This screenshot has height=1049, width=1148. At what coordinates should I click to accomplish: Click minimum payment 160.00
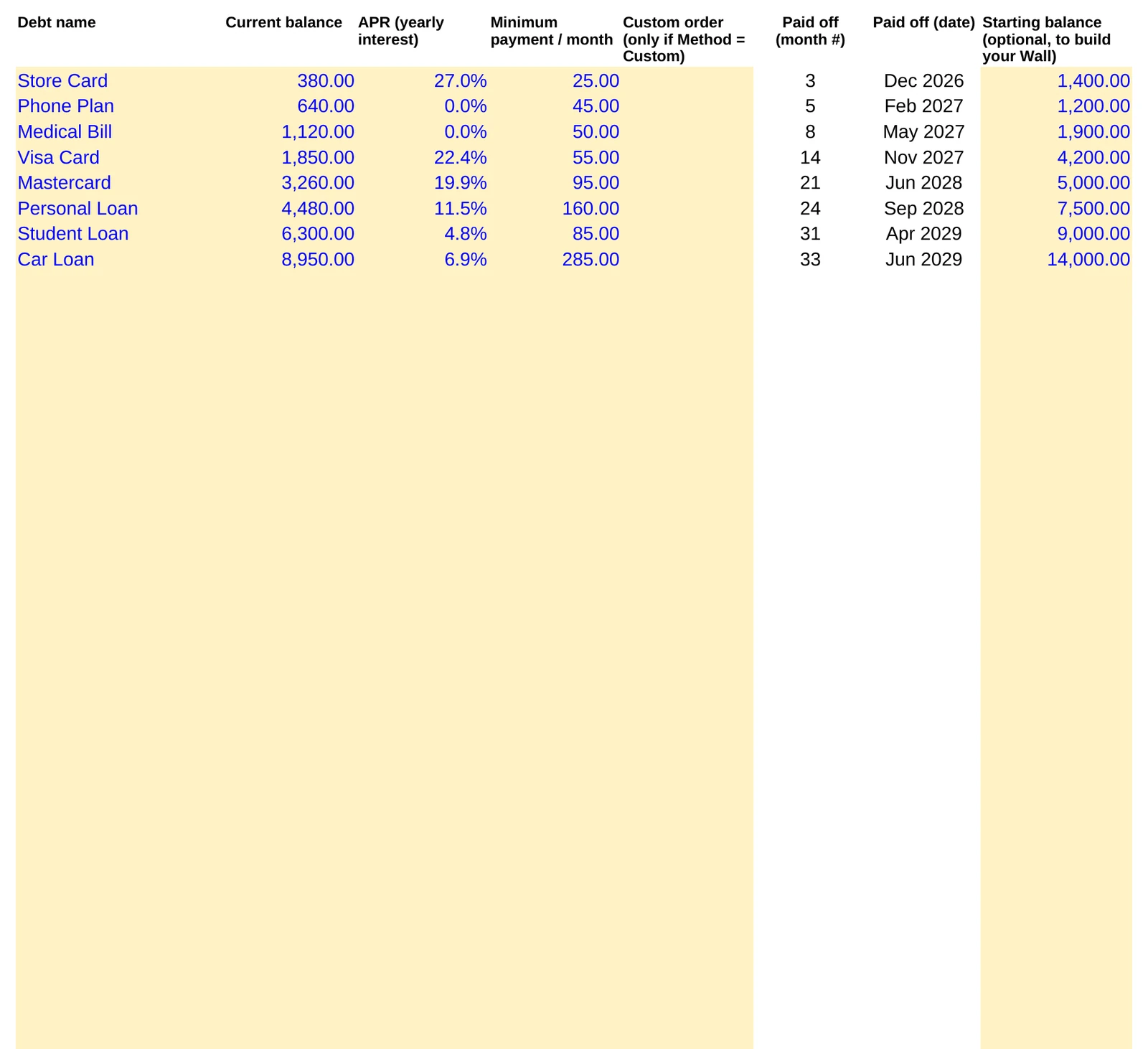click(x=591, y=208)
